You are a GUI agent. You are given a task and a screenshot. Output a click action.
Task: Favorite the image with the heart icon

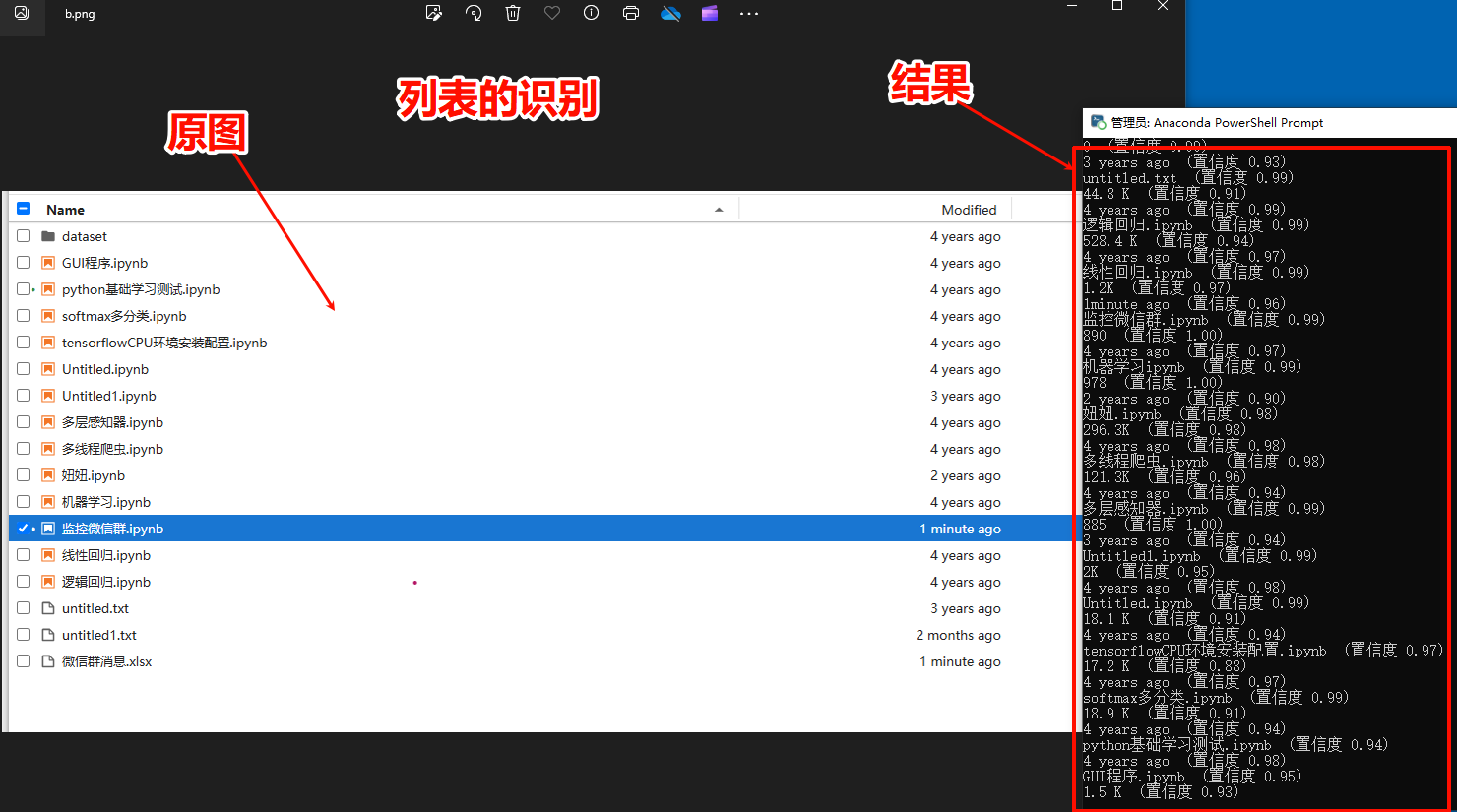(552, 13)
